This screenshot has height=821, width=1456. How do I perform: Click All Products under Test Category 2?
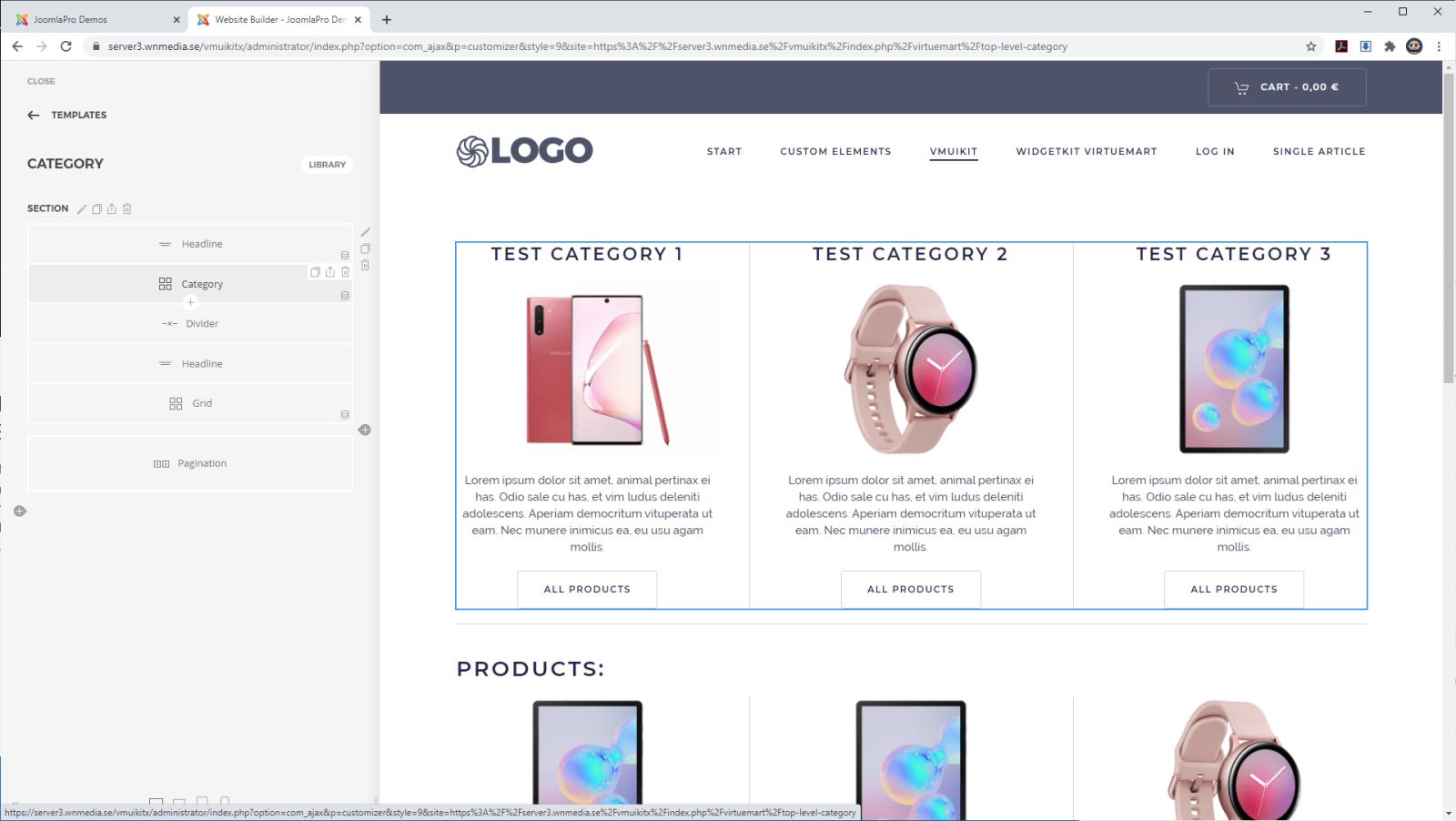pyautogui.click(x=911, y=589)
